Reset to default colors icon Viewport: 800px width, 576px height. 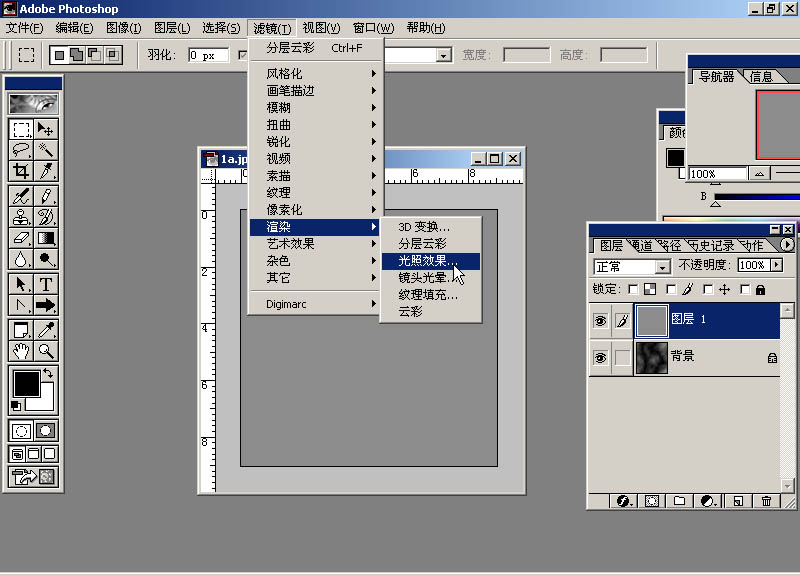click(16, 406)
